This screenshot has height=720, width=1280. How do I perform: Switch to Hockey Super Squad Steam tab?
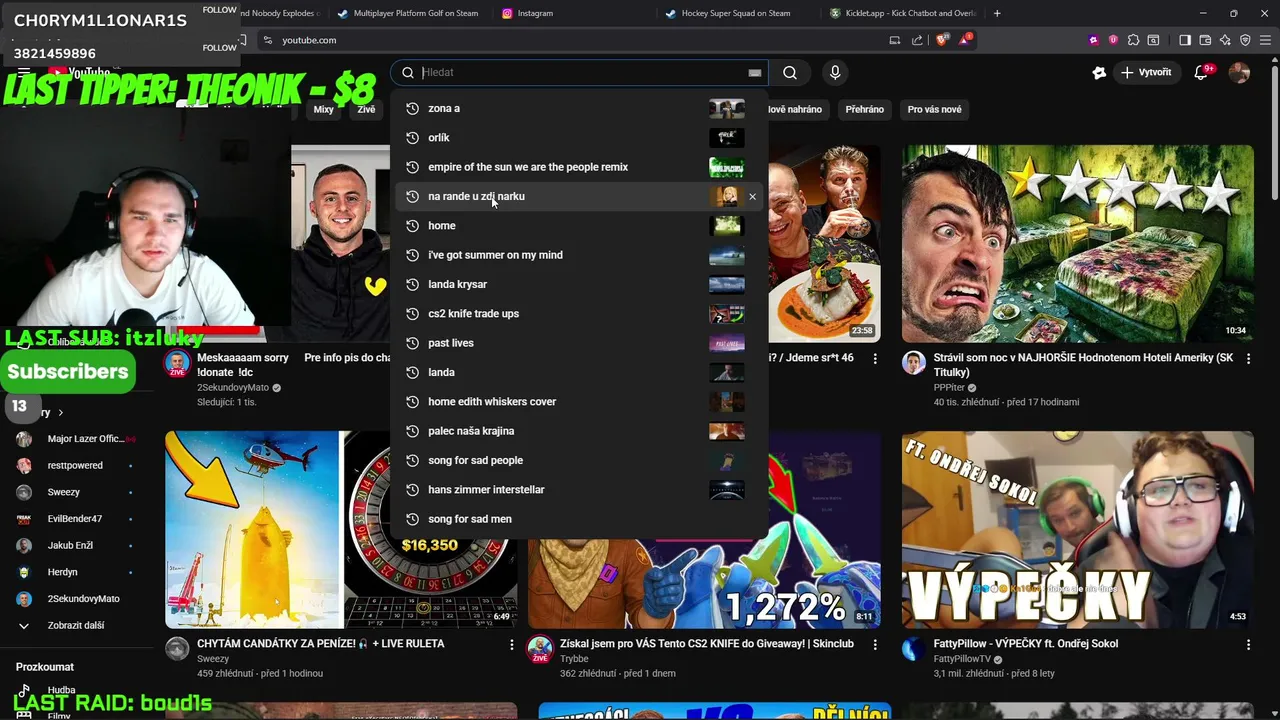(x=735, y=13)
